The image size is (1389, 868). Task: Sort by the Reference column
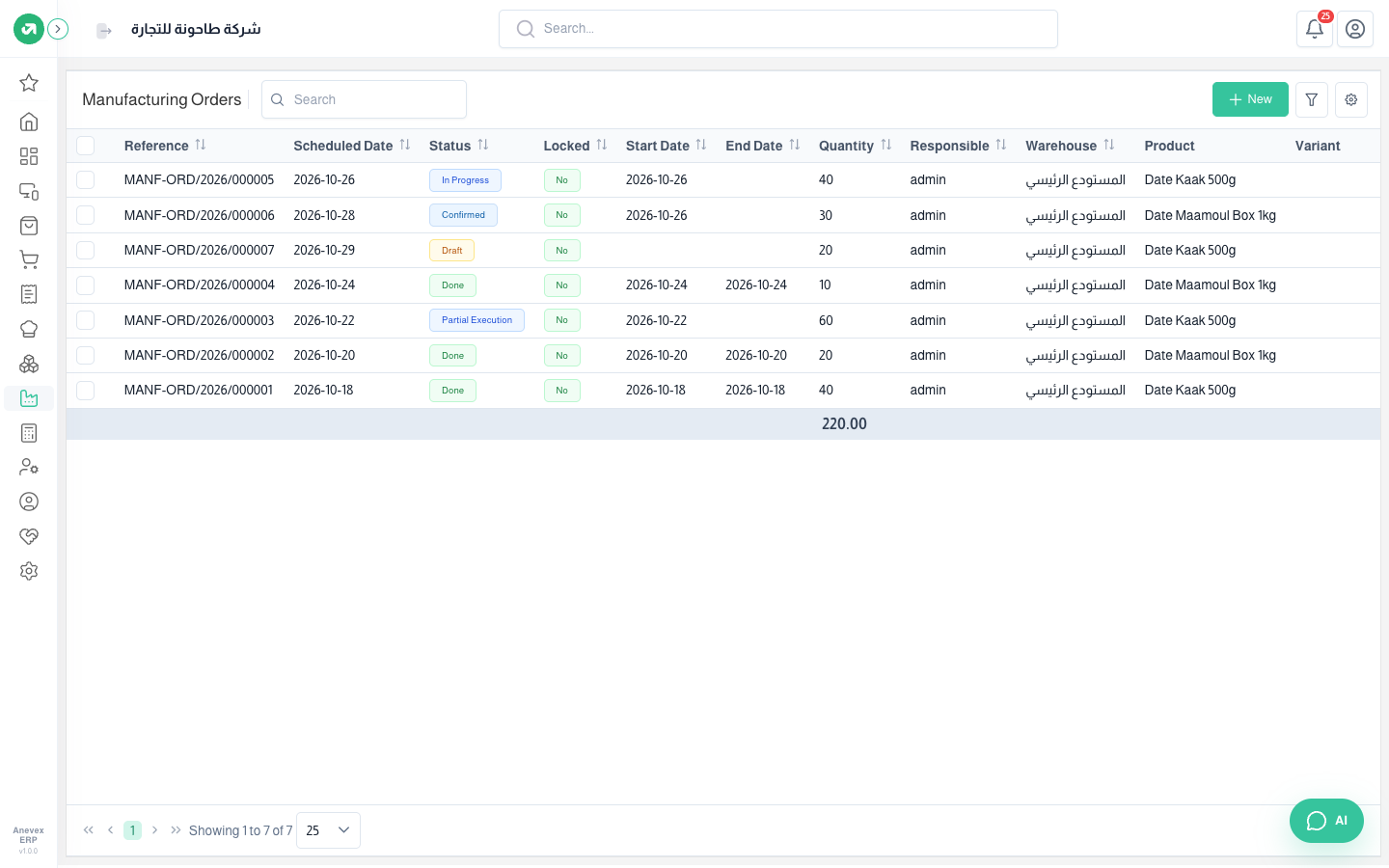[x=201, y=145]
